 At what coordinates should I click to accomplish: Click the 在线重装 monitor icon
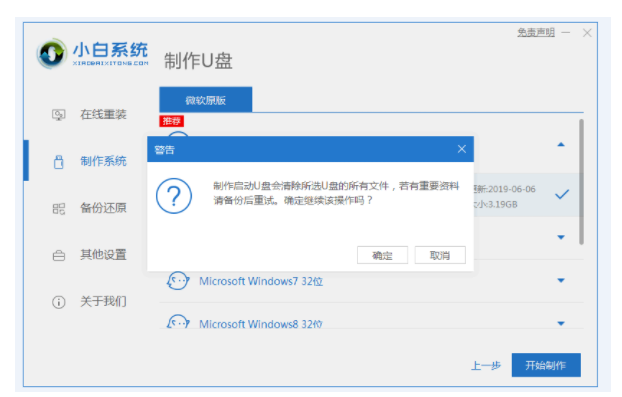(x=59, y=115)
